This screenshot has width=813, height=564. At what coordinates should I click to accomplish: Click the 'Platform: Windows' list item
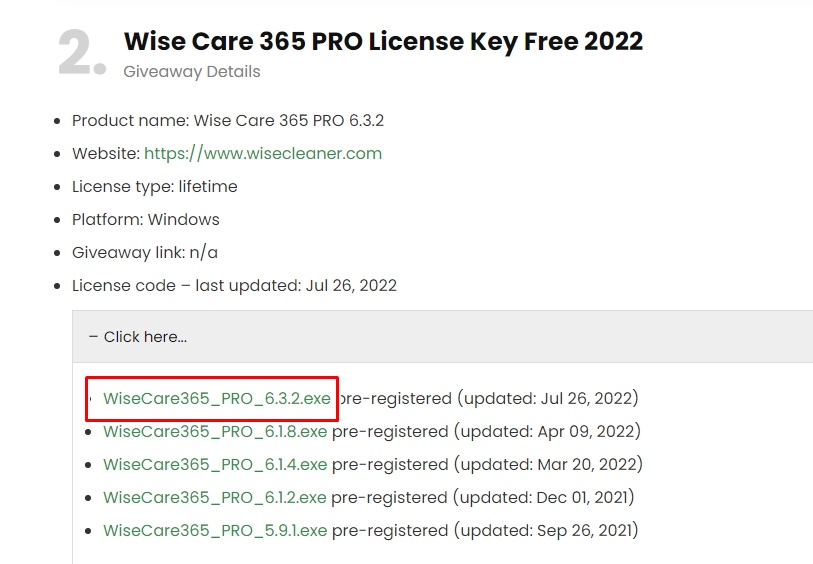[x=146, y=220]
